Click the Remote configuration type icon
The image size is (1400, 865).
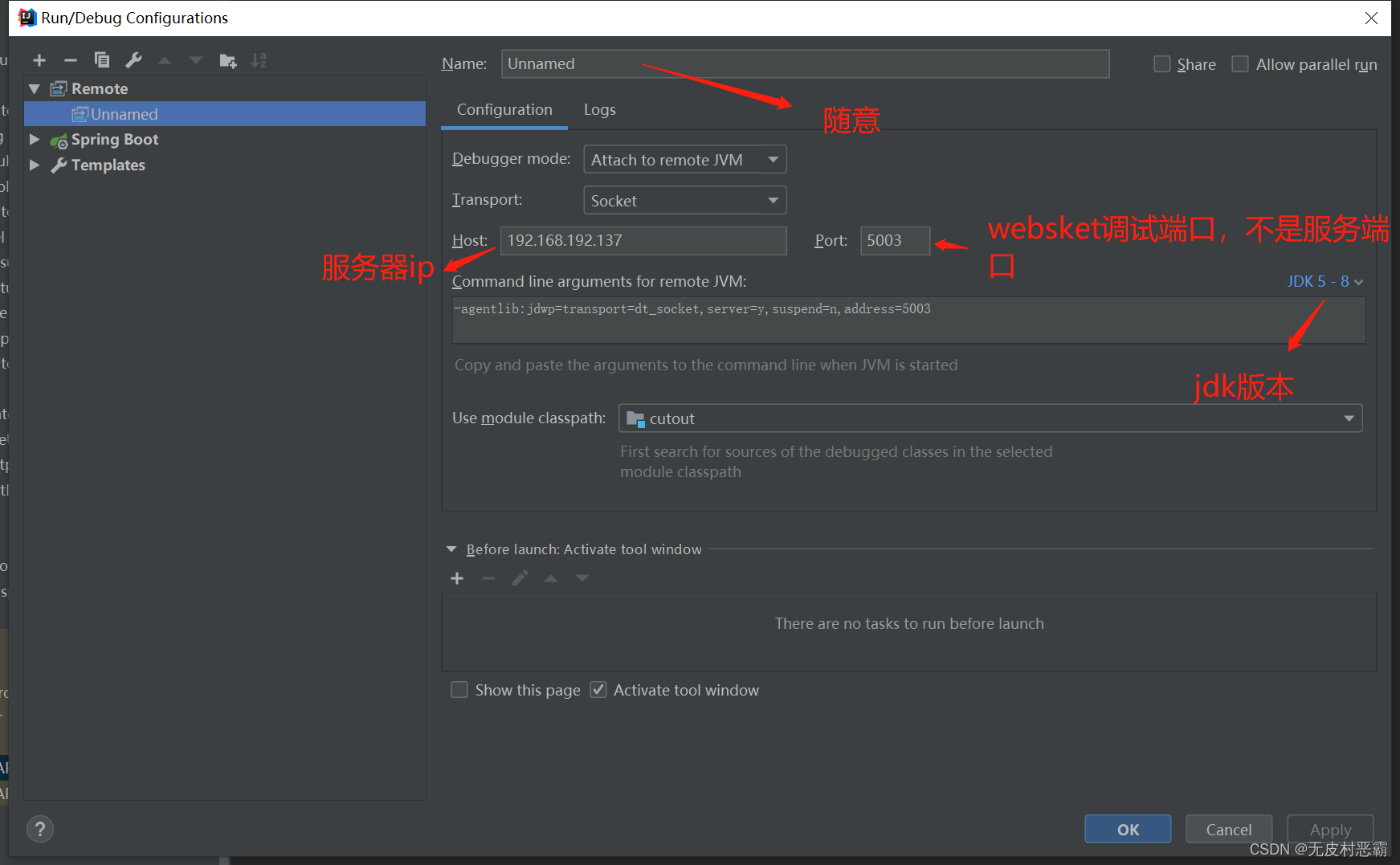point(59,88)
